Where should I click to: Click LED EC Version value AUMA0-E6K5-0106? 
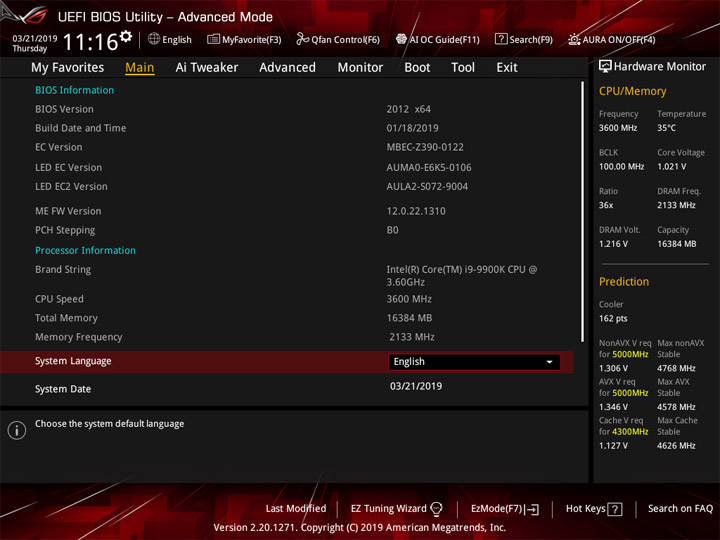click(x=429, y=168)
